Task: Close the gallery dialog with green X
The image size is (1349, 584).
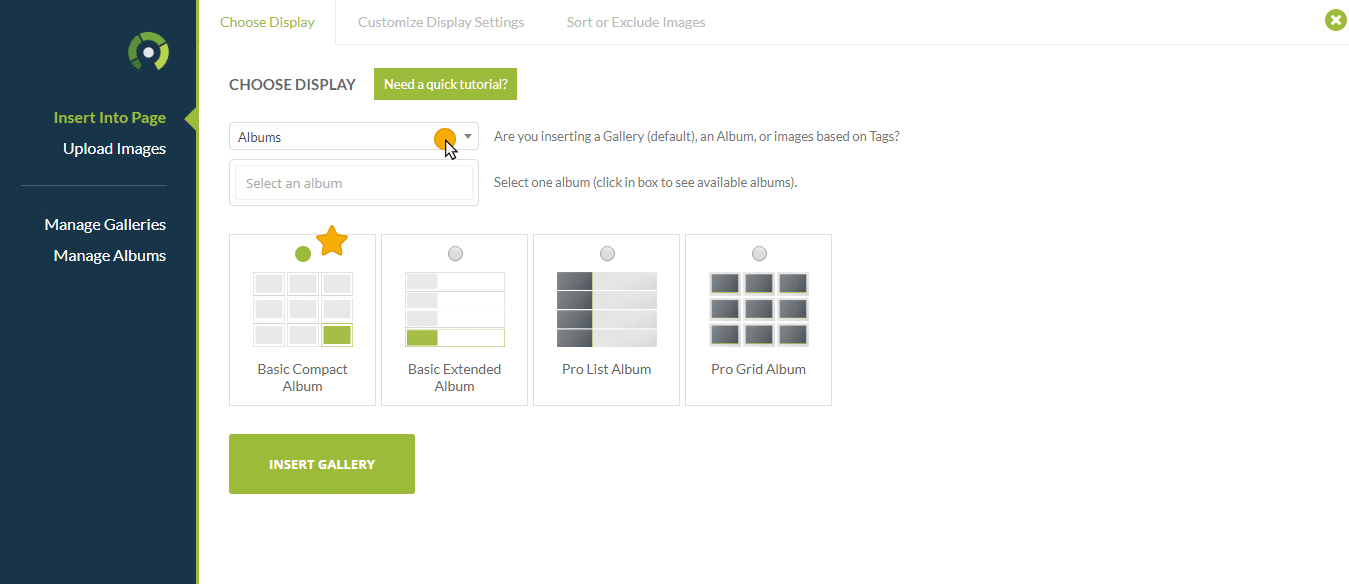Action: pos(1336,20)
